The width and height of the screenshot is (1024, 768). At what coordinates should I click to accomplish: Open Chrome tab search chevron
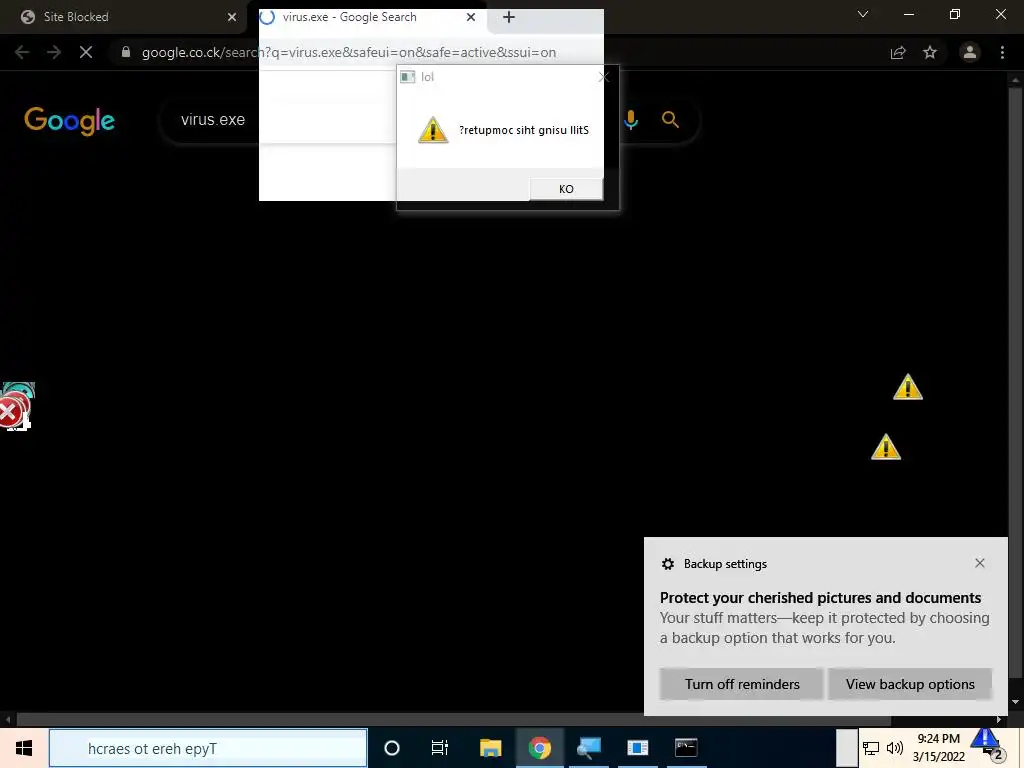pyautogui.click(x=863, y=14)
